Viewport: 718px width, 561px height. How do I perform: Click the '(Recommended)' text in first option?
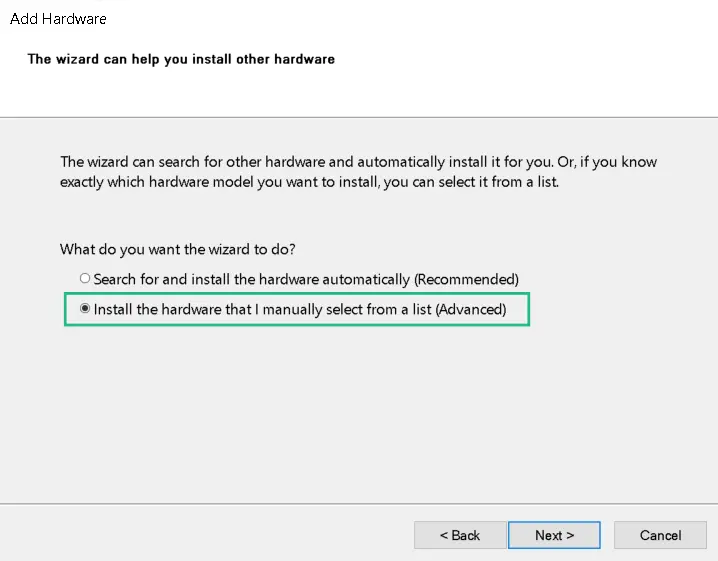(466, 279)
